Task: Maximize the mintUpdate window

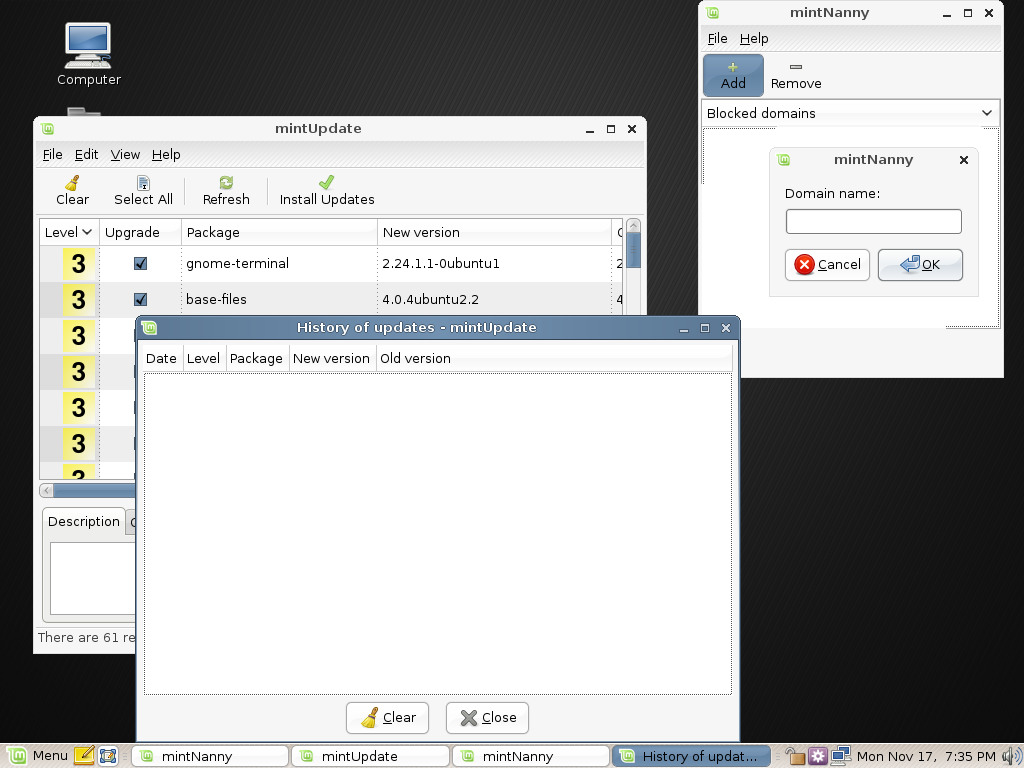Action: tap(611, 129)
